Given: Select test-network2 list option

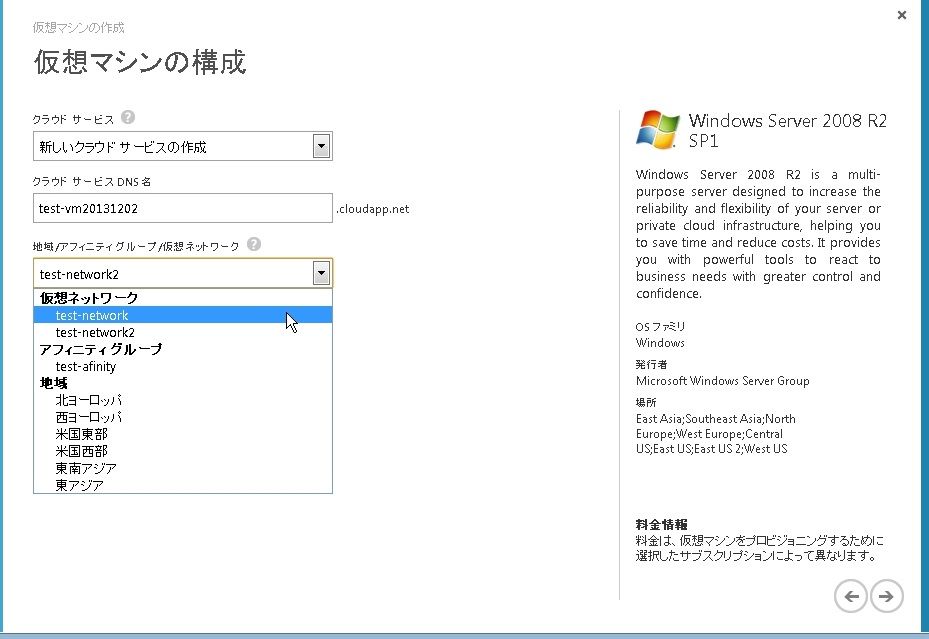Looking at the screenshot, I should coord(182,332).
